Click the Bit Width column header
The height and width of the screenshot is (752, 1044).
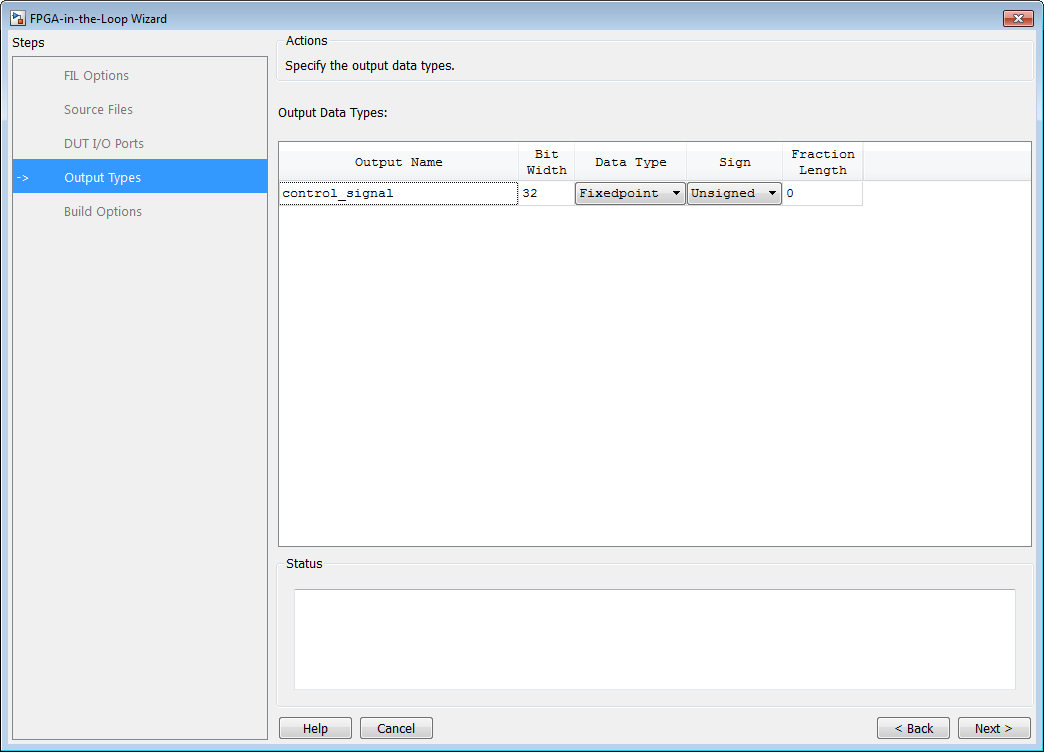(546, 162)
